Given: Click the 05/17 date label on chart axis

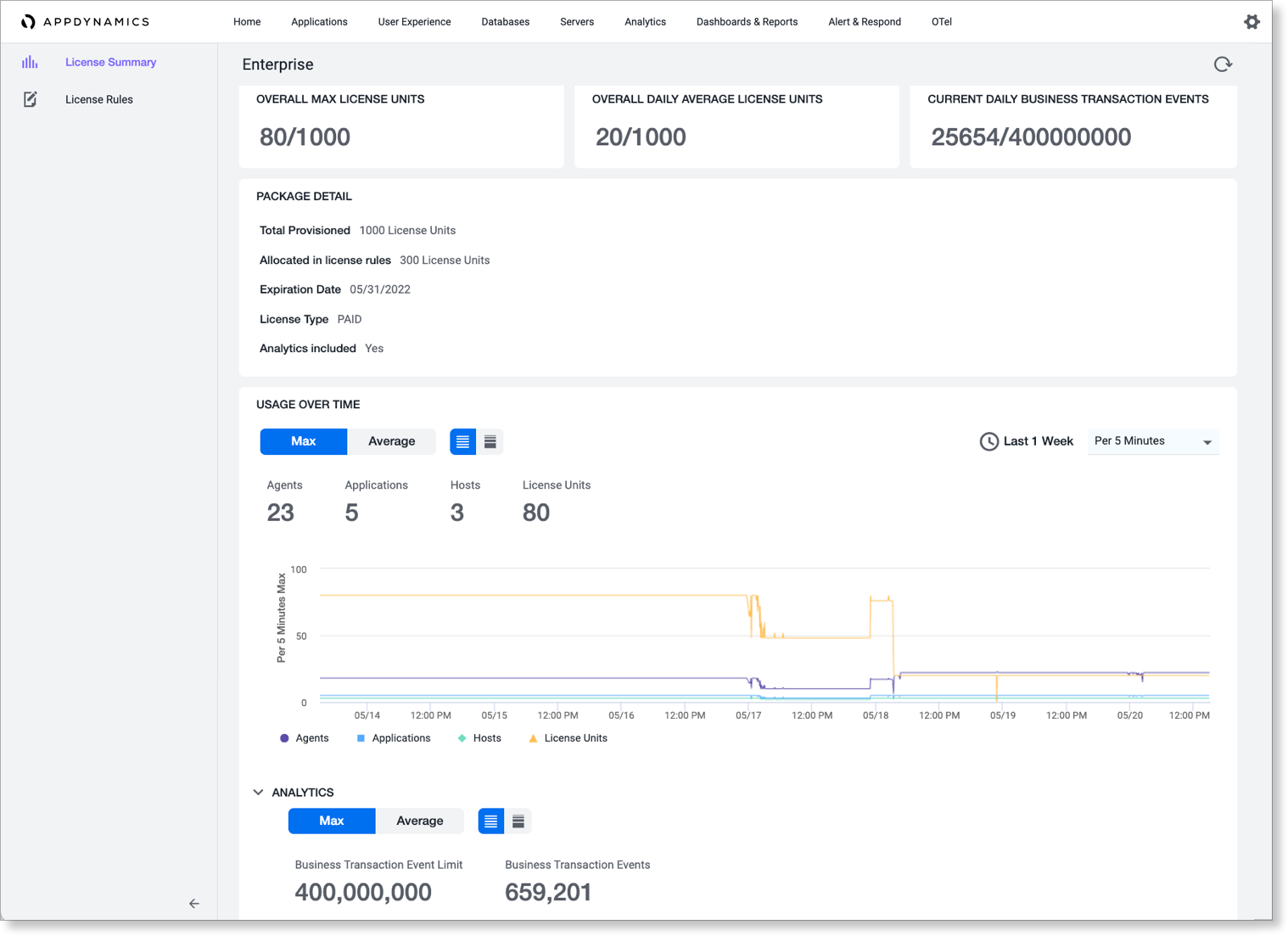Looking at the screenshot, I should pyautogui.click(x=748, y=715).
